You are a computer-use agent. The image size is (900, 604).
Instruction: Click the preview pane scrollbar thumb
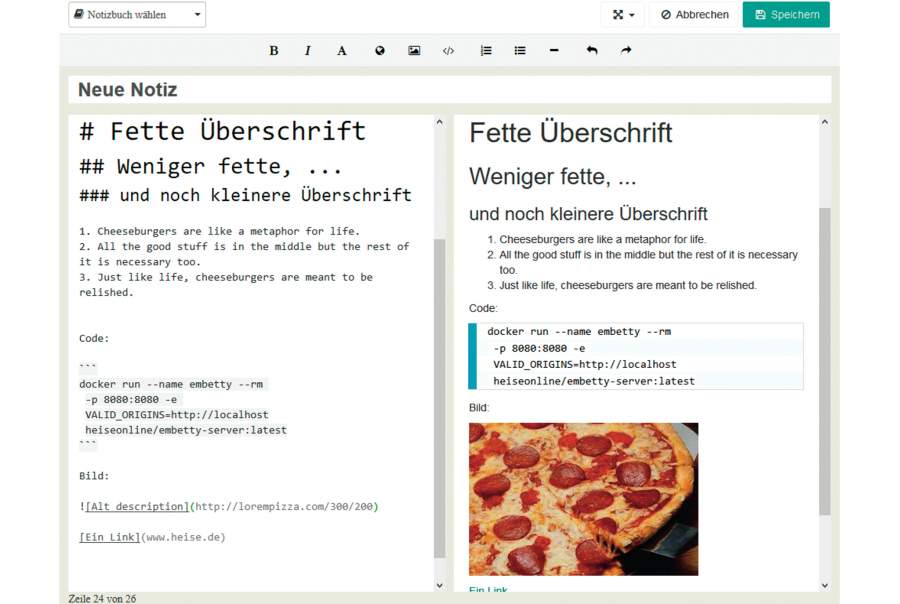coord(825,362)
